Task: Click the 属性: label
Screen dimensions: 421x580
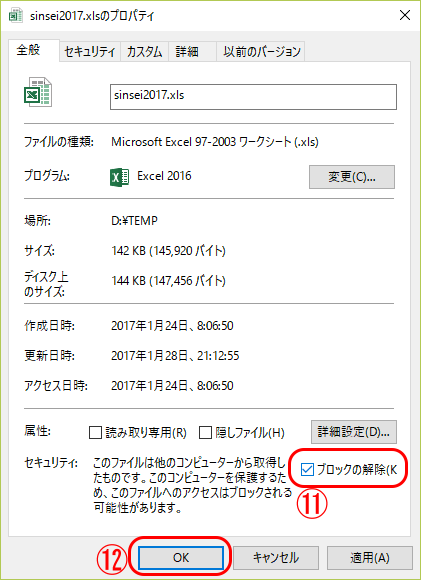Action: [38, 431]
